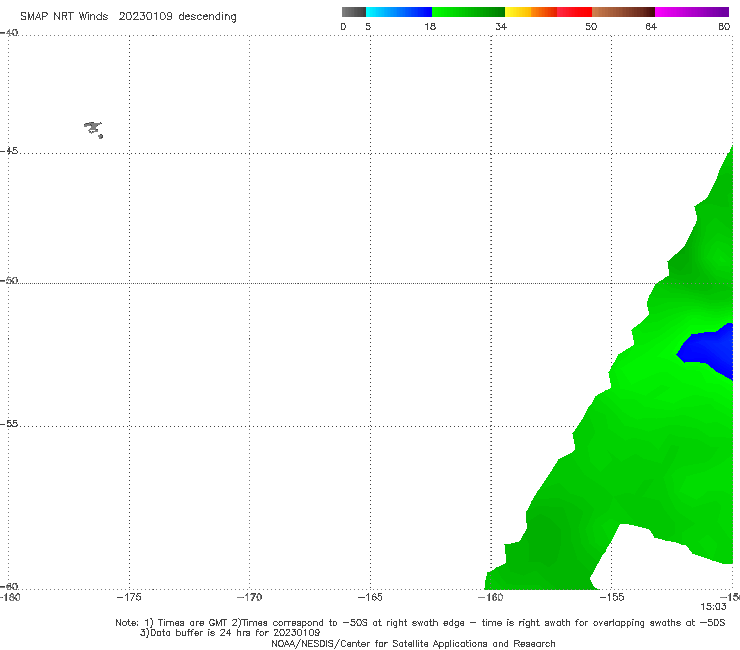Image resolution: width=740 pixels, height=650 pixels.
Task: Click the color bar label '18'
Action: [x=430, y=26]
